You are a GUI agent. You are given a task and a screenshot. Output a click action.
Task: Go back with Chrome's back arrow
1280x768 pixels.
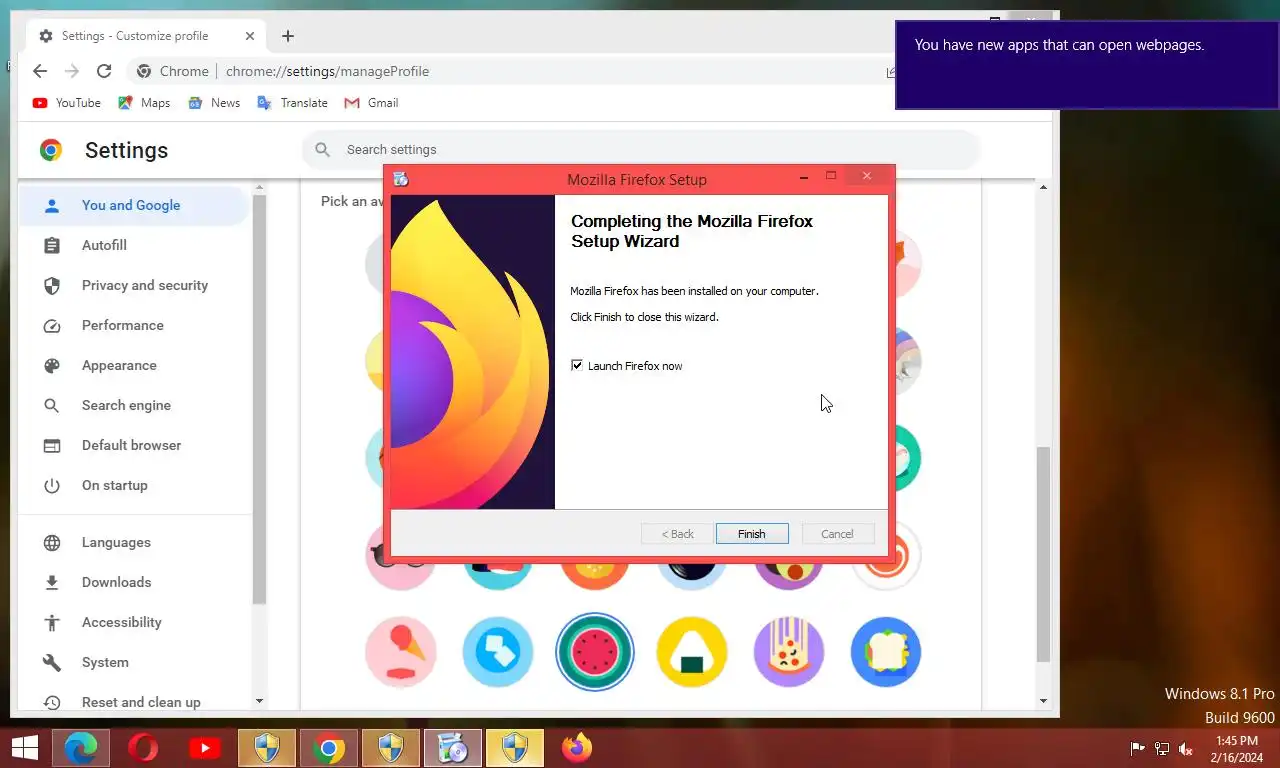click(x=40, y=71)
